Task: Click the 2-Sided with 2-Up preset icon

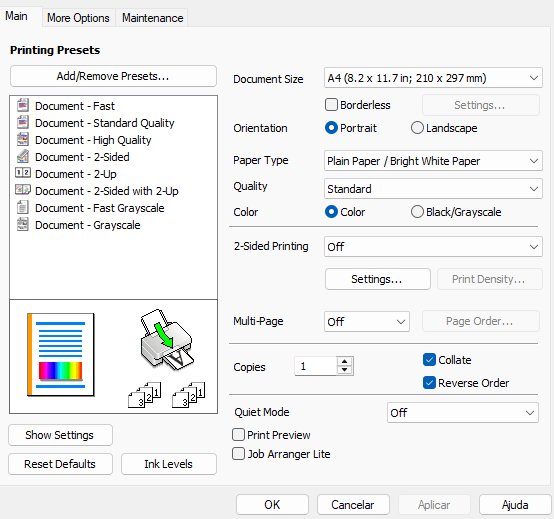Action: tap(23, 190)
